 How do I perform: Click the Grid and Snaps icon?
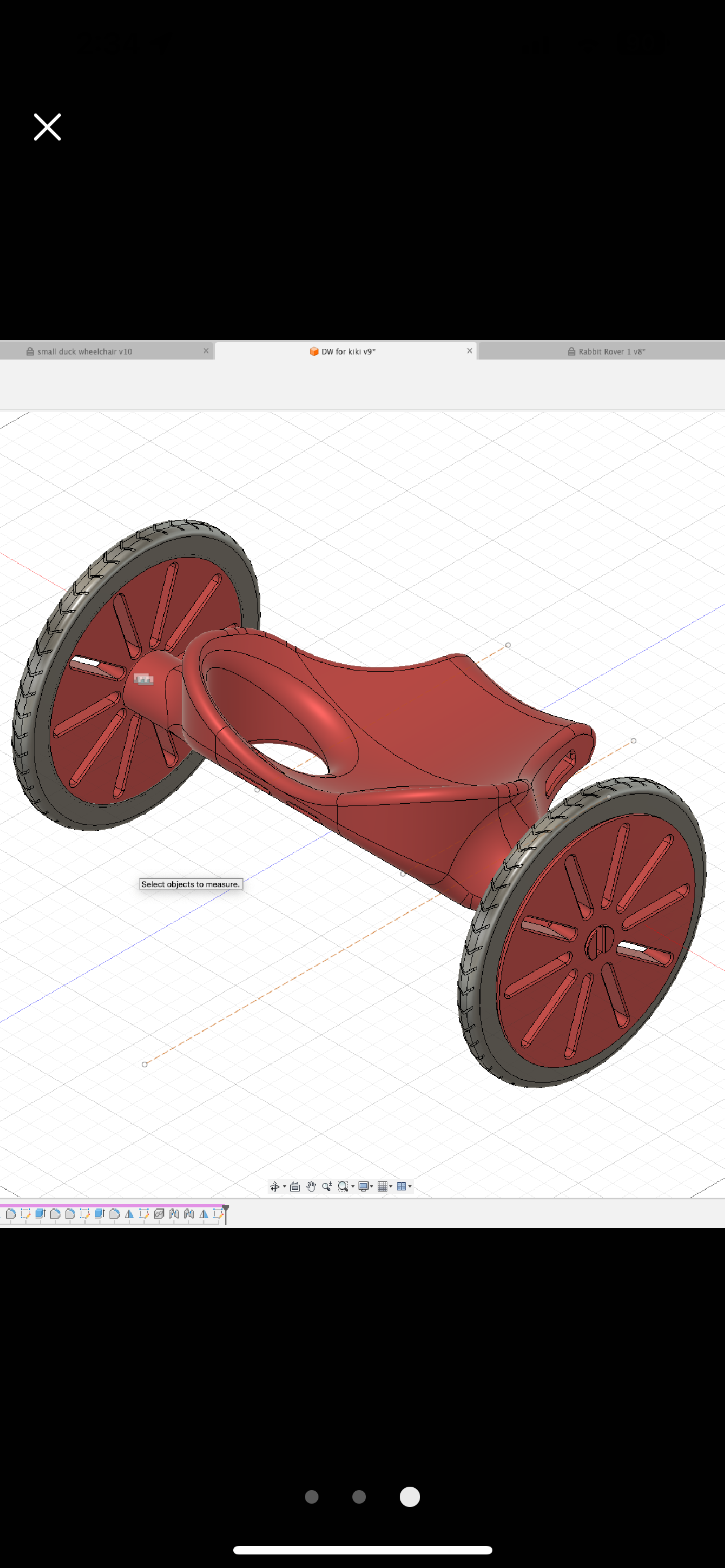coord(382,1186)
